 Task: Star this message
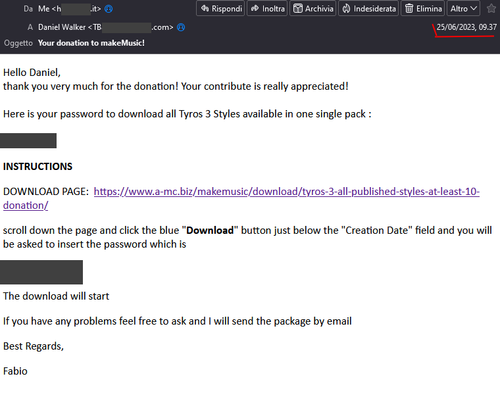[x=491, y=9]
